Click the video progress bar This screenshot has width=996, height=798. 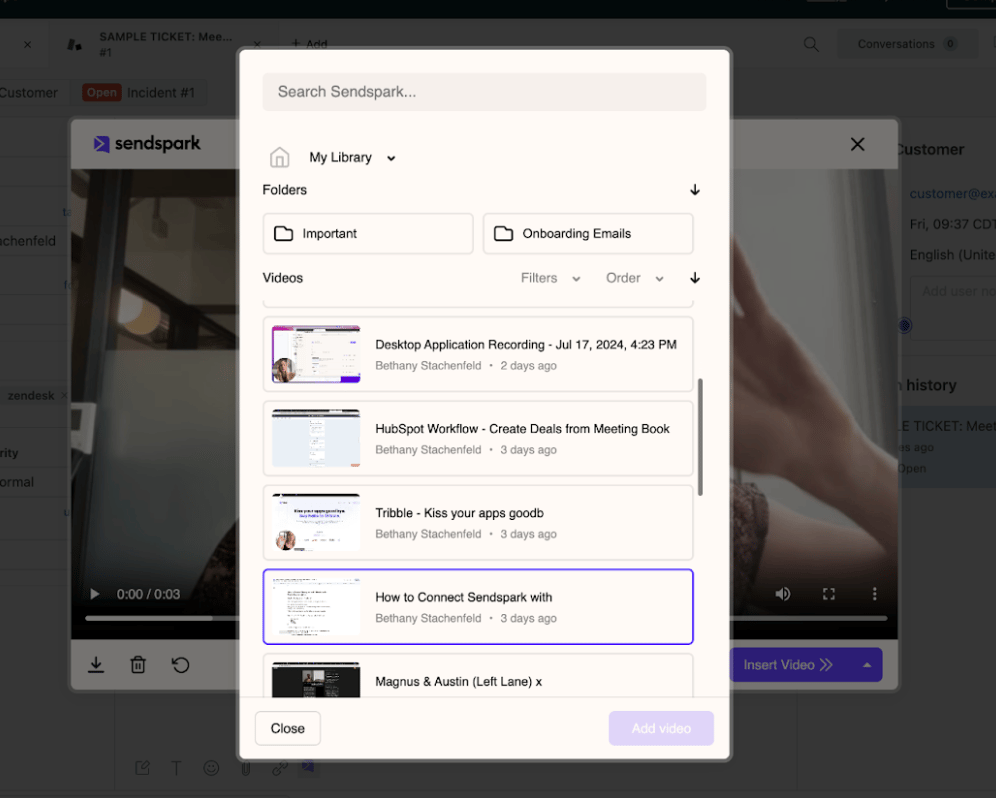coord(162,618)
